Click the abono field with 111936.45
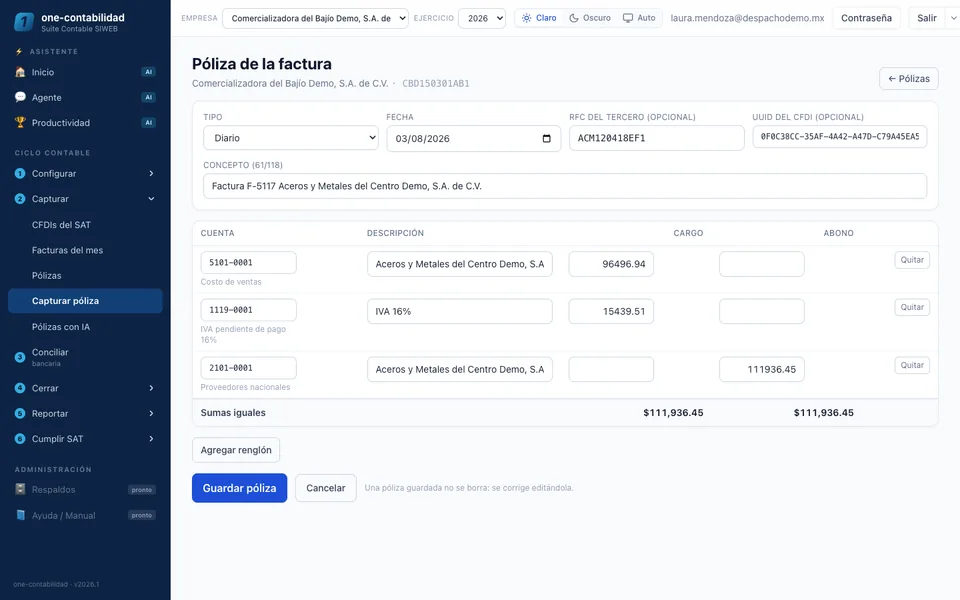The width and height of the screenshot is (960, 600). pyautogui.click(x=762, y=369)
